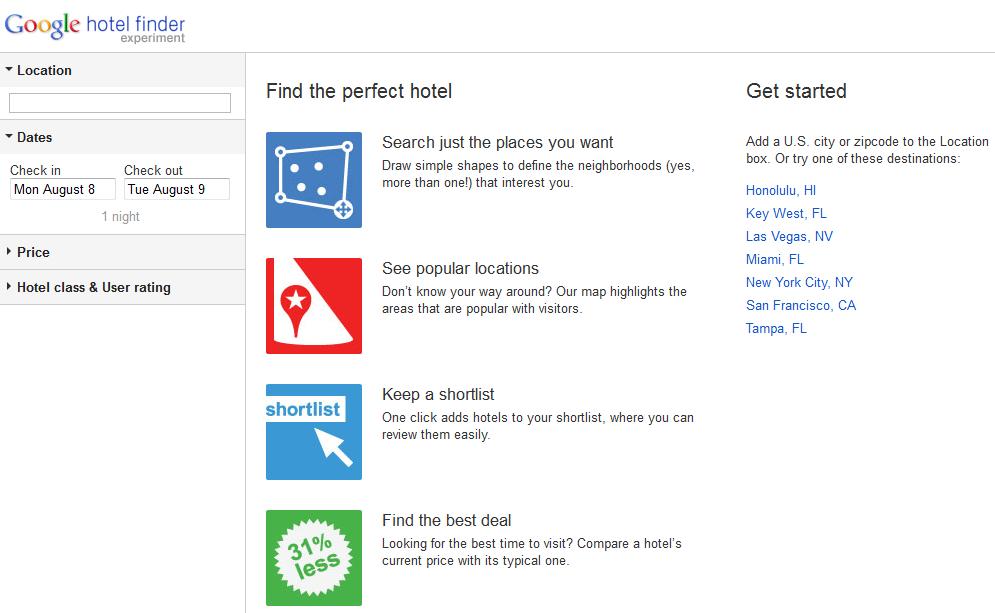The image size is (995, 613).
Task: Collapse the Dates section
Action: click(x=34, y=137)
